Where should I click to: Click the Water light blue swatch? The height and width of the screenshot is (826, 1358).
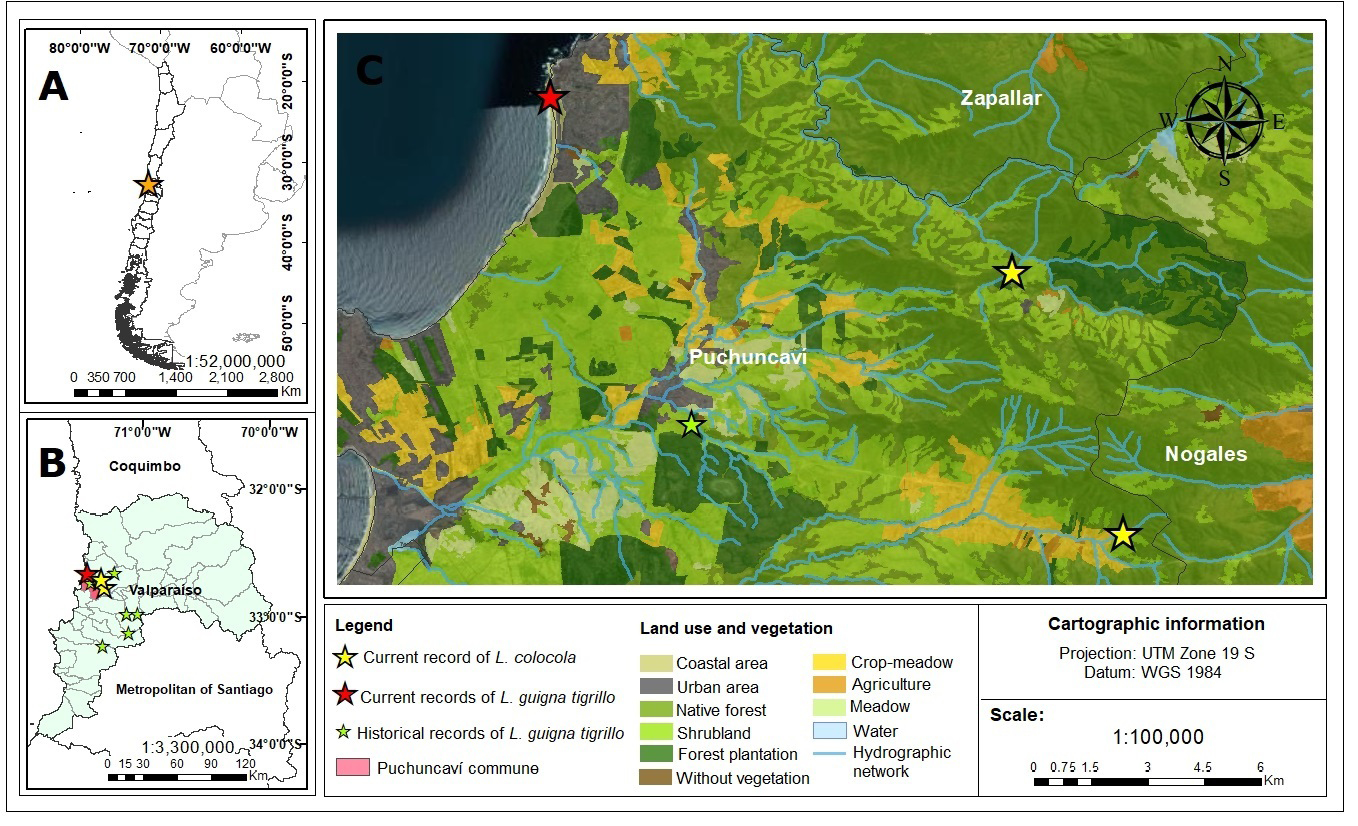[x=829, y=730]
